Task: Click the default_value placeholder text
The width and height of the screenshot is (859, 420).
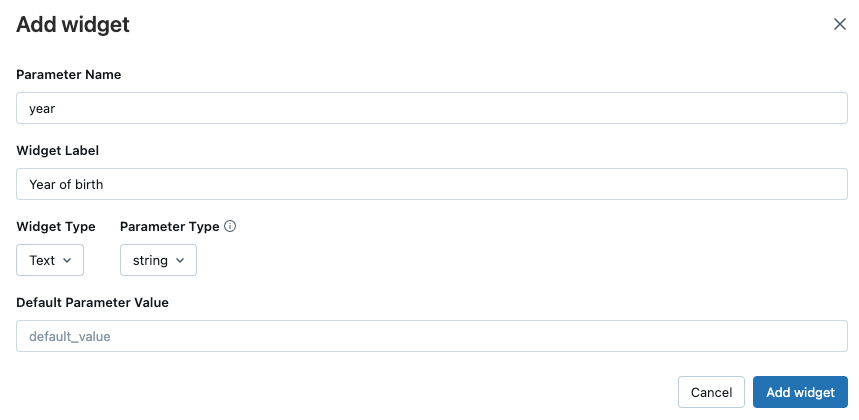Action: click(x=70, y=337)
